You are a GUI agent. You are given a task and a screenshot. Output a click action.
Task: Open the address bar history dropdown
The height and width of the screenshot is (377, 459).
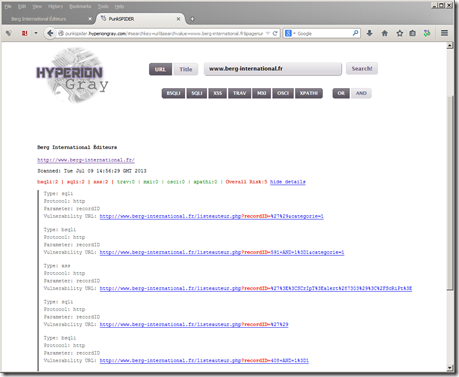click(268, 33)
